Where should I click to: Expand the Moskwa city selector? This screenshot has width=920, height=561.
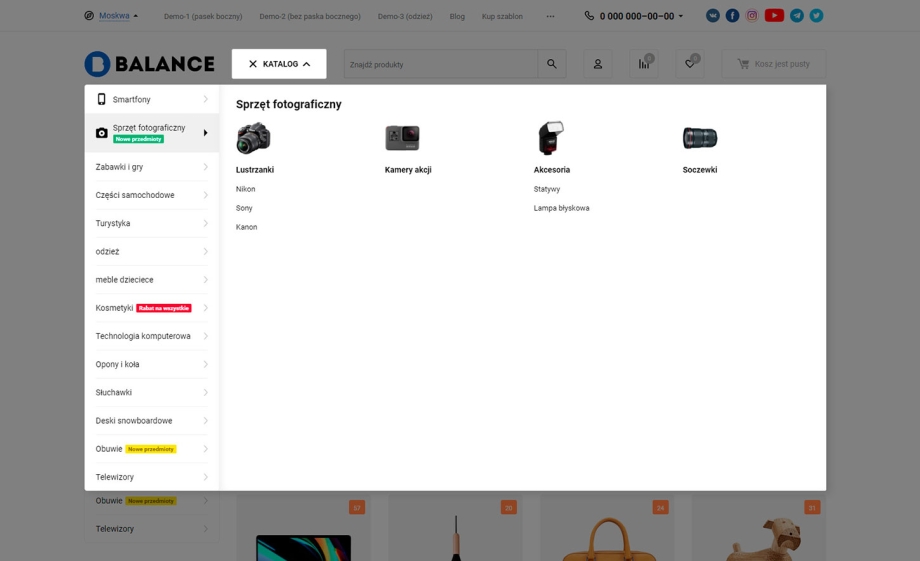(x=112, y=16)
